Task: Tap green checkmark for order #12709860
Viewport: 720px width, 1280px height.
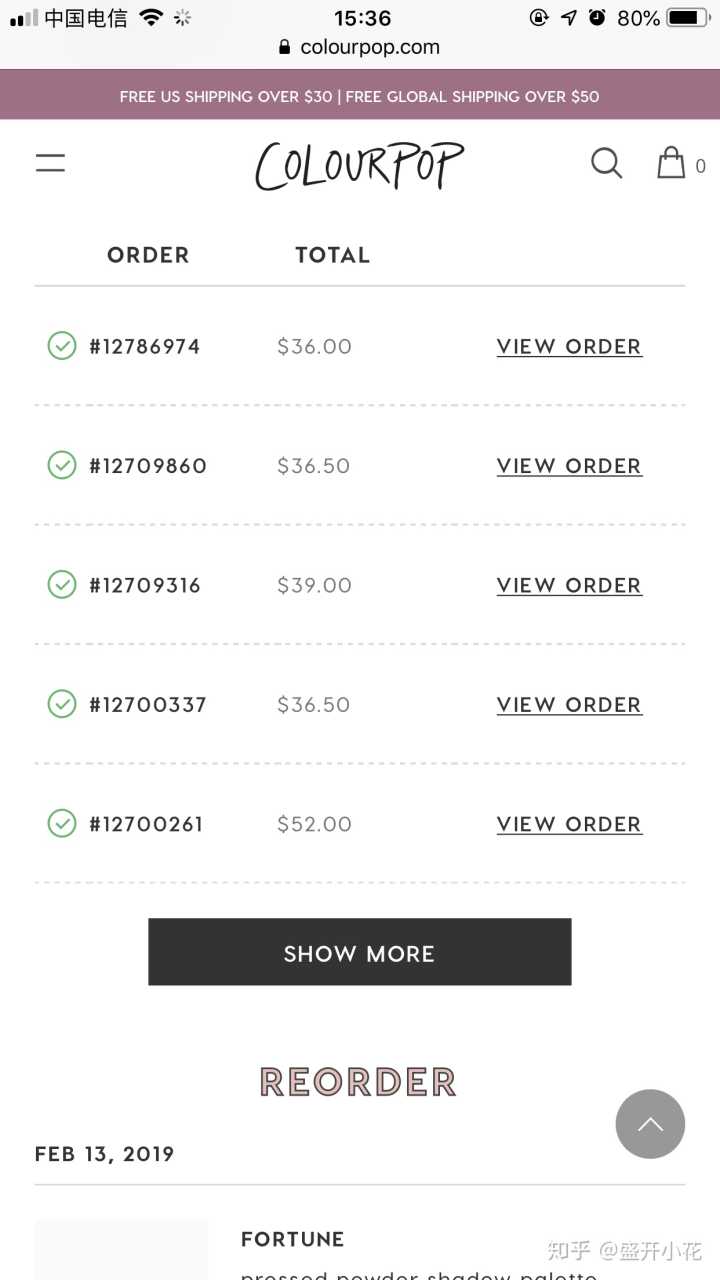Action: click(62, 465)
